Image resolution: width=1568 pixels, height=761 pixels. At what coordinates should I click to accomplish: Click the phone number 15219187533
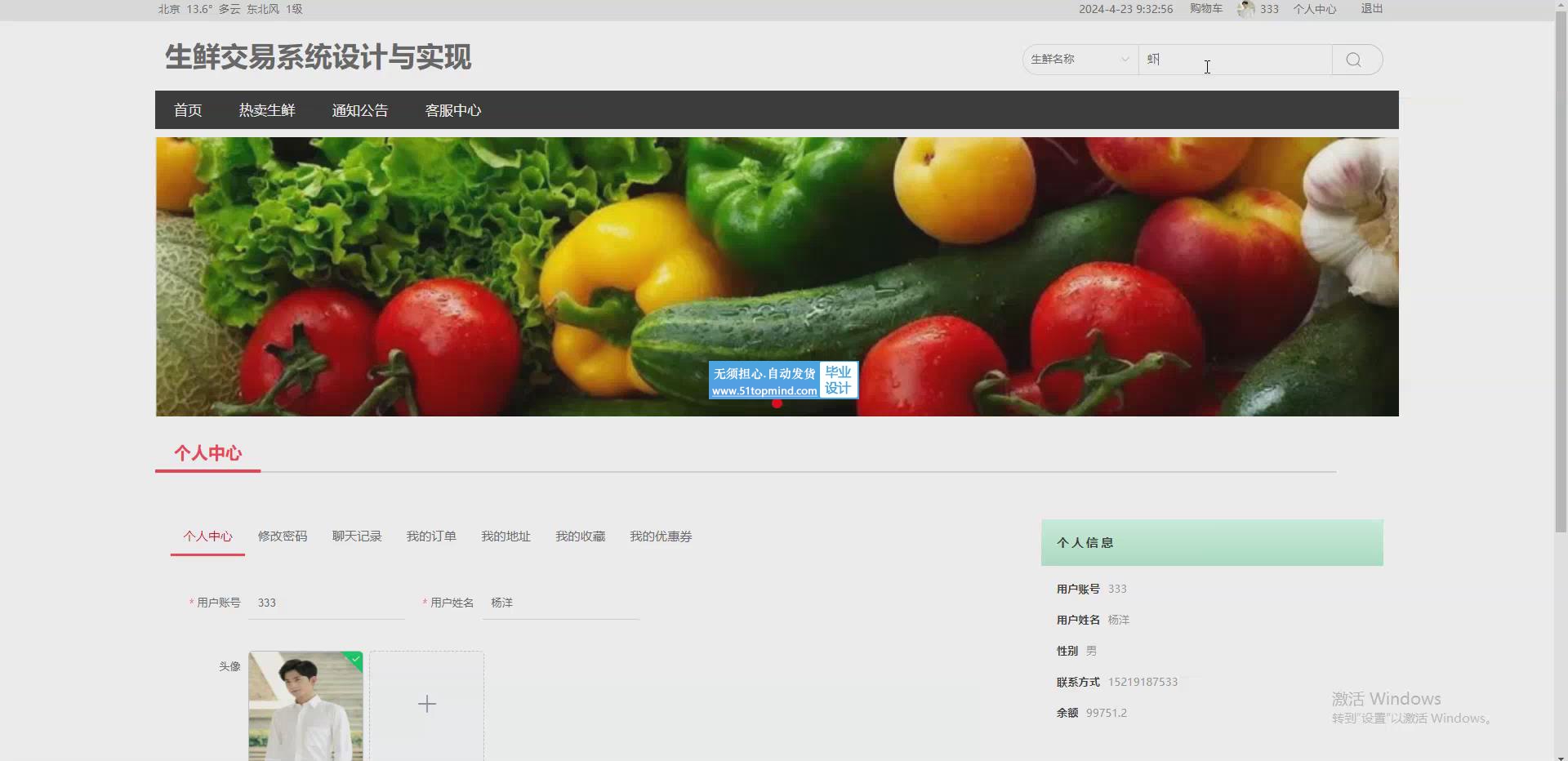[1143, 682]
